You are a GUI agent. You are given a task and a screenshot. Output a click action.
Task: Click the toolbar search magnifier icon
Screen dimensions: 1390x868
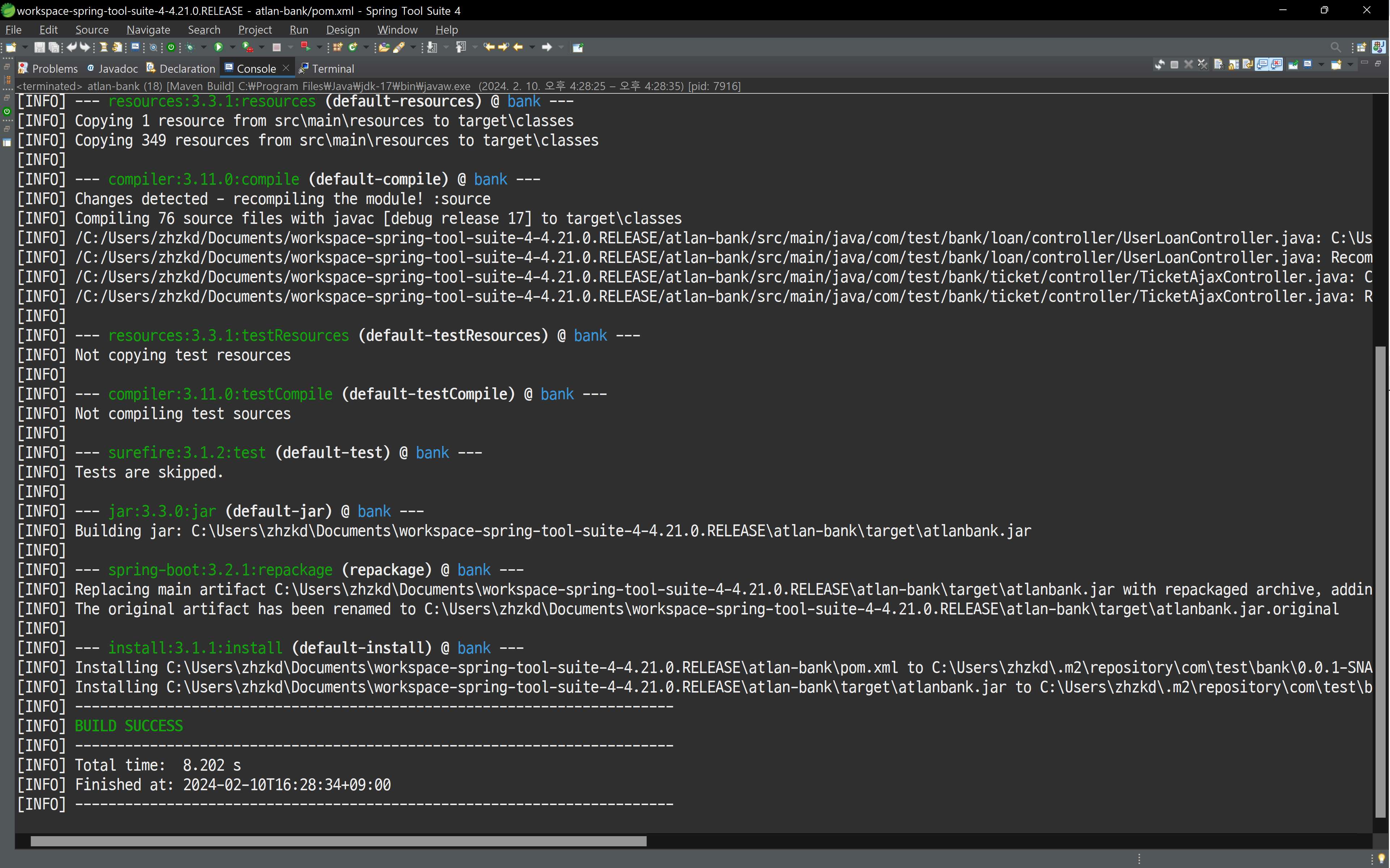pos(1336,47)
